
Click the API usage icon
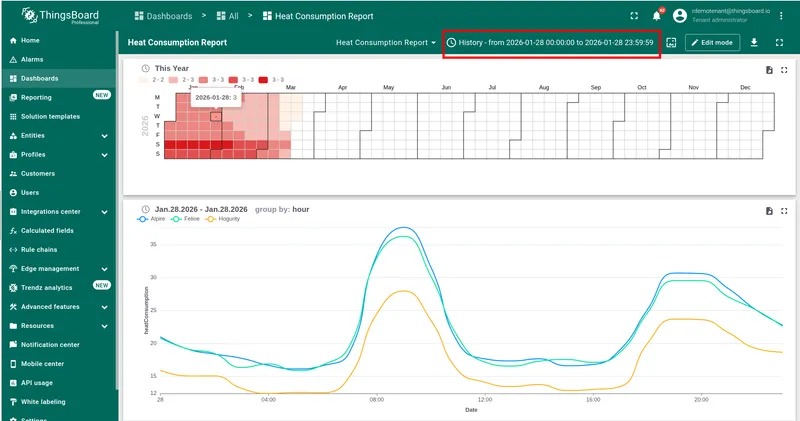(13, 383)
